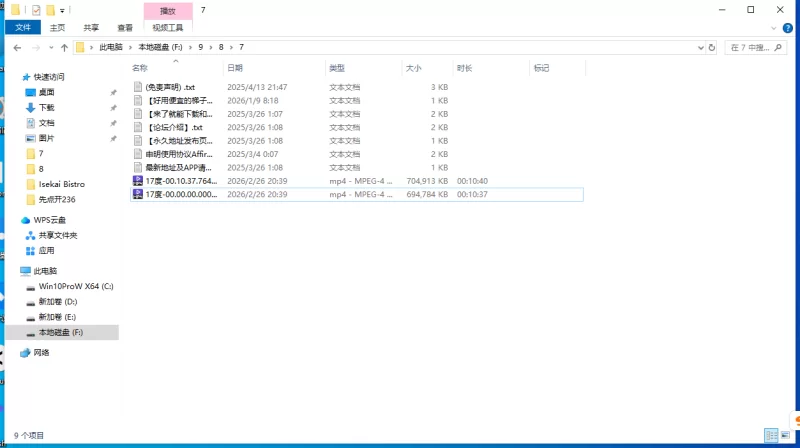The height and width of the screenshot is (448, 800).
Task: Switch to large icons view in status bar
Action: (x=785, y=435)
